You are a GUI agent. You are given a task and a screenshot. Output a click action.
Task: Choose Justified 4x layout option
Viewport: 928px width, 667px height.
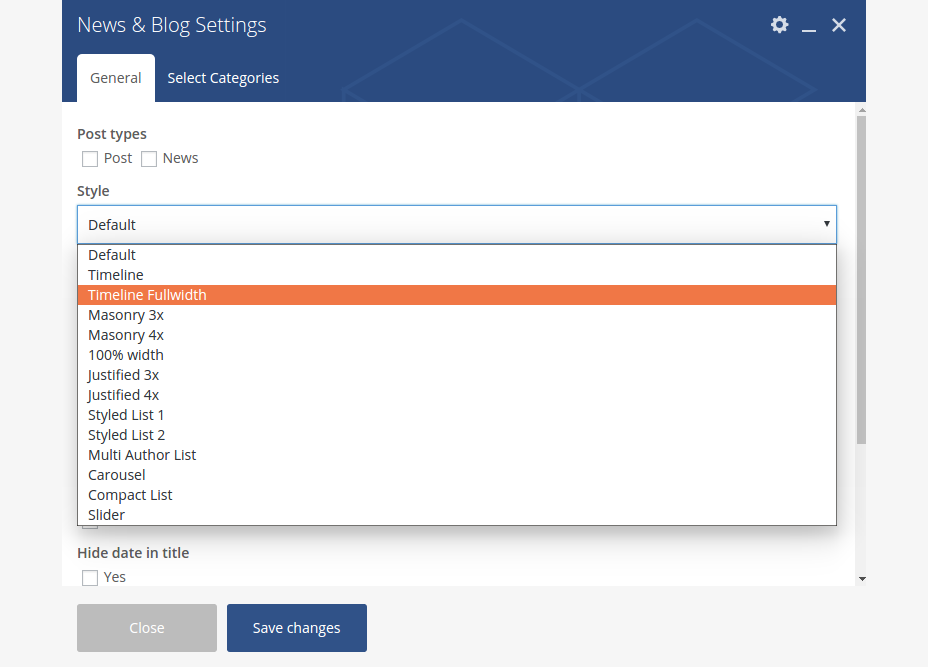pos(123,395)
